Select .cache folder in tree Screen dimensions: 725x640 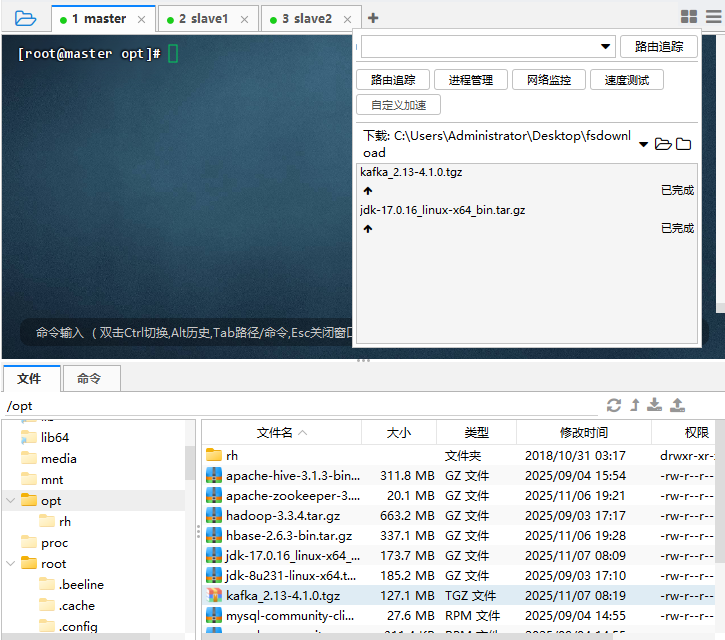click(x=67, y=606)
